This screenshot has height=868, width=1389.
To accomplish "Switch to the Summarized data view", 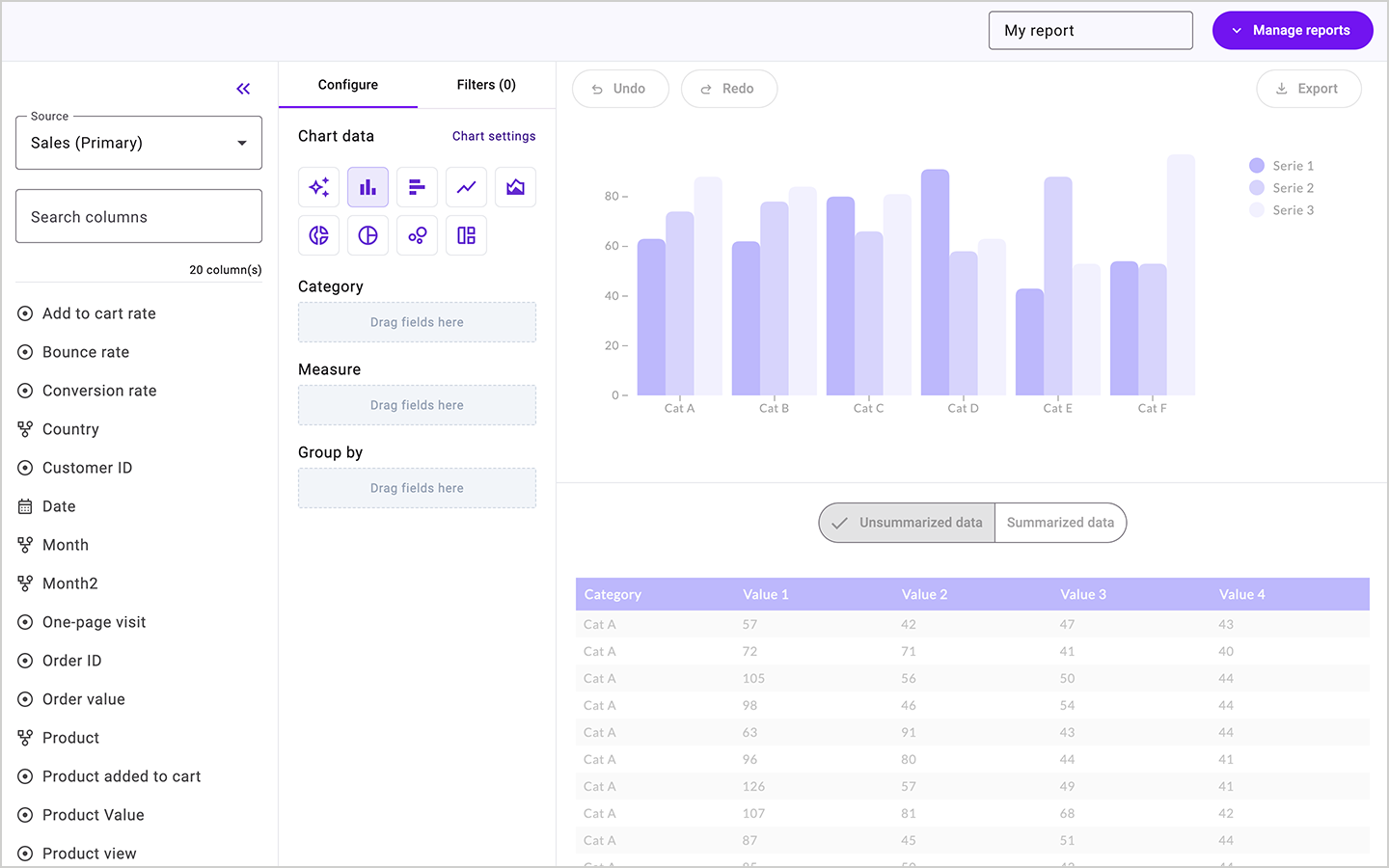I will 1060,522.
